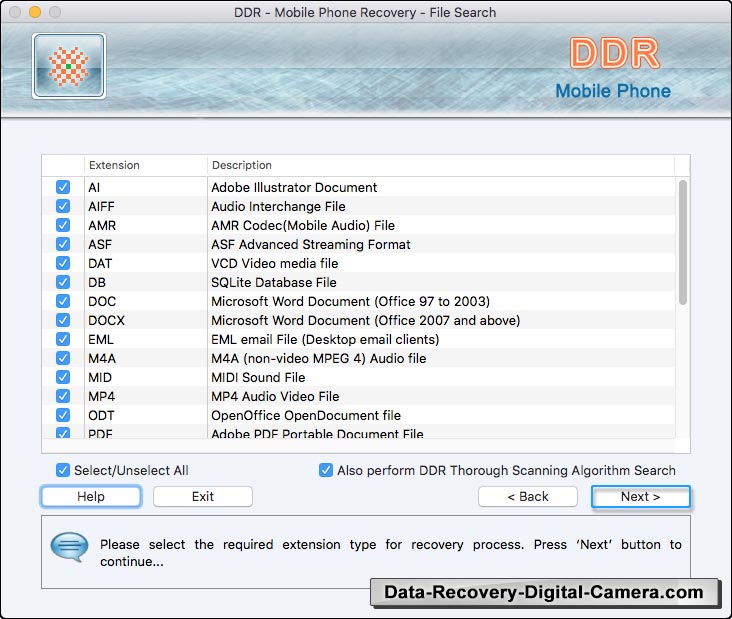Uncheck the MID extension checkbox
732x619 pixels.
tap(63, 377)
